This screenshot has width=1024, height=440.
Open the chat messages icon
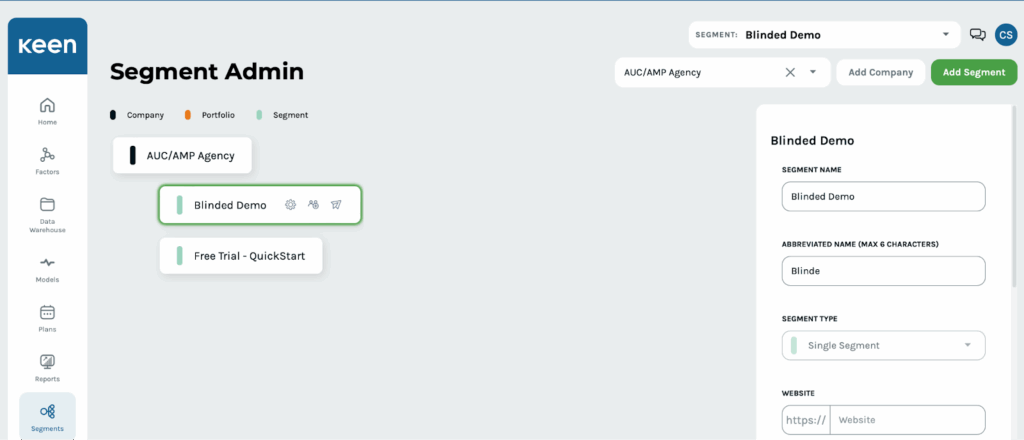977,35
